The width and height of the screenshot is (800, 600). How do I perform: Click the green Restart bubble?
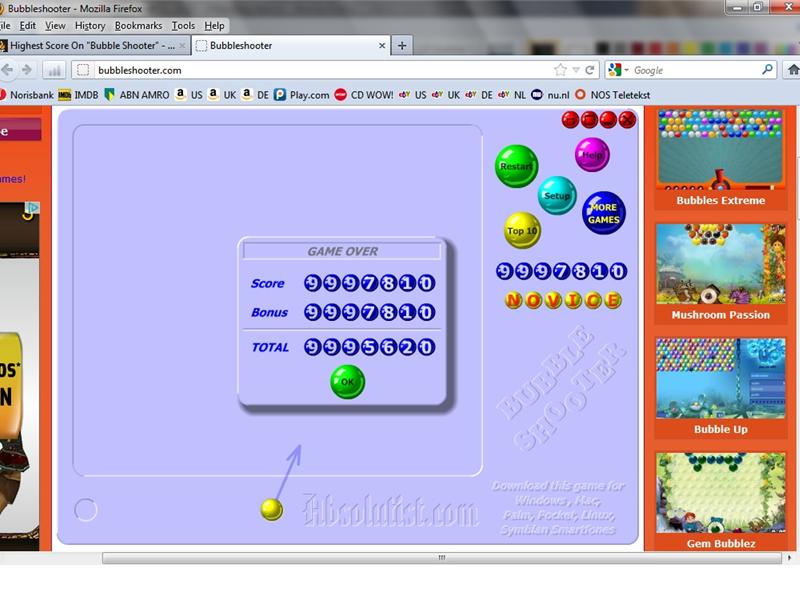coord(516,166)
